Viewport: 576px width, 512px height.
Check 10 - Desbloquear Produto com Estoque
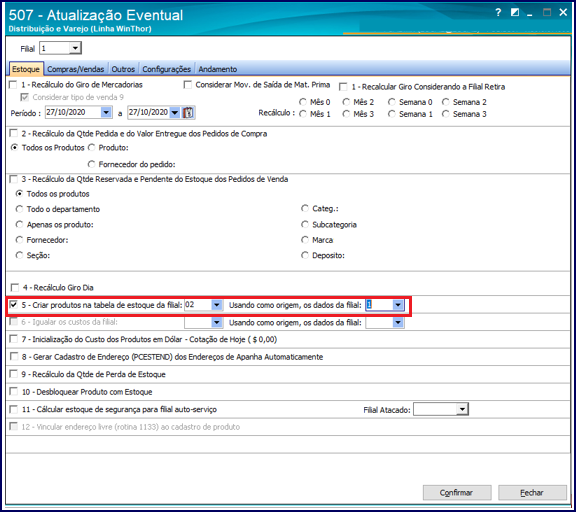(14, 392)
